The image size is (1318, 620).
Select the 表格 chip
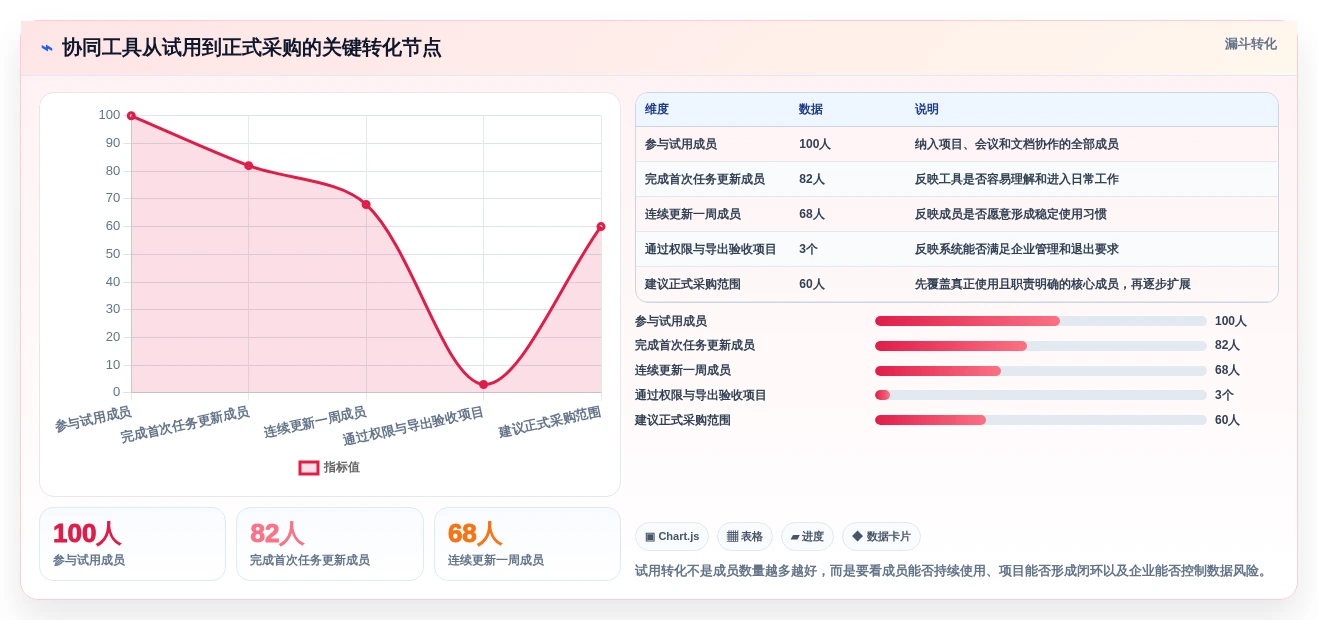point(745,537)
